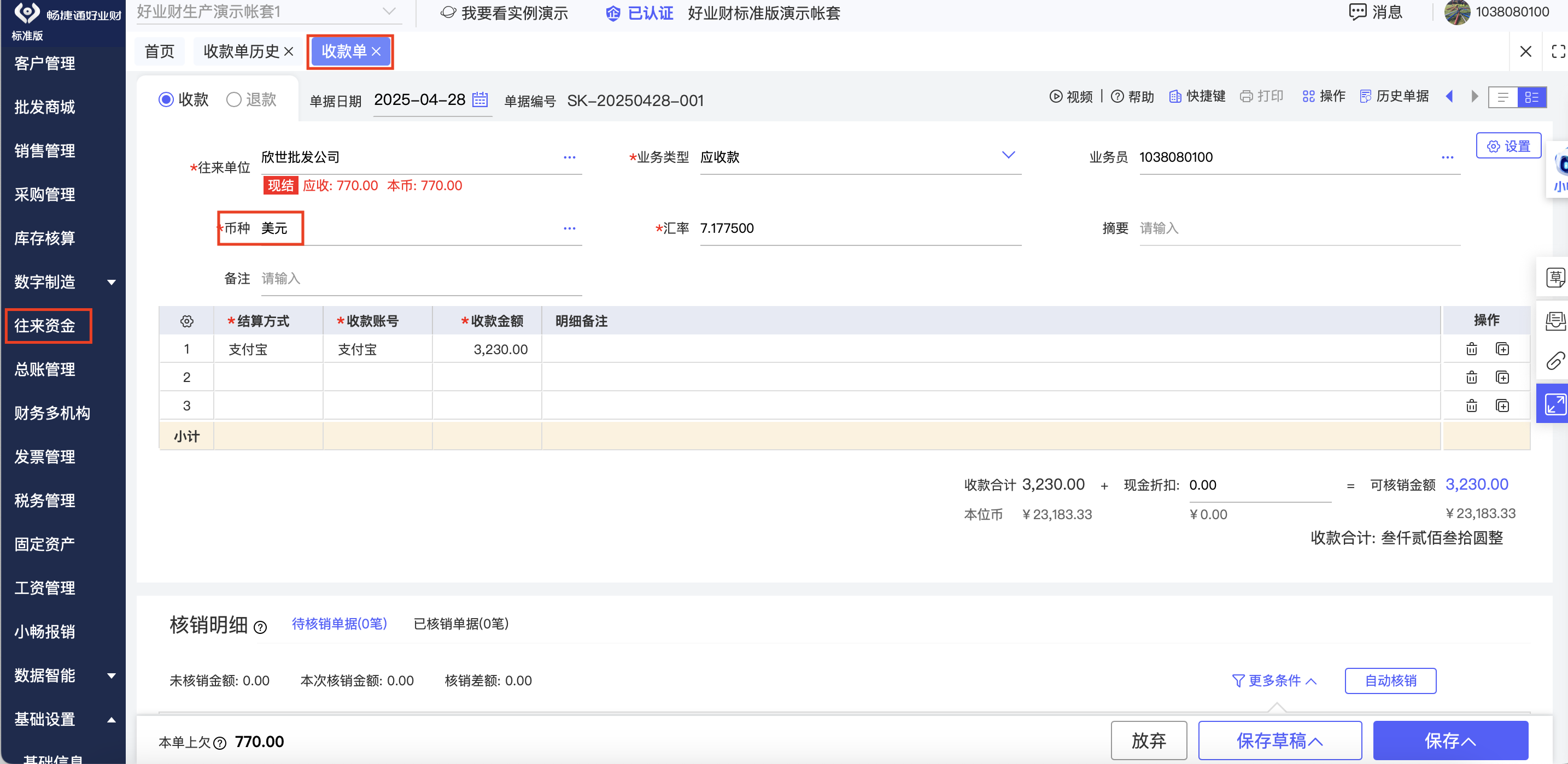Expand the 业务类型 dropdown

1008,155
